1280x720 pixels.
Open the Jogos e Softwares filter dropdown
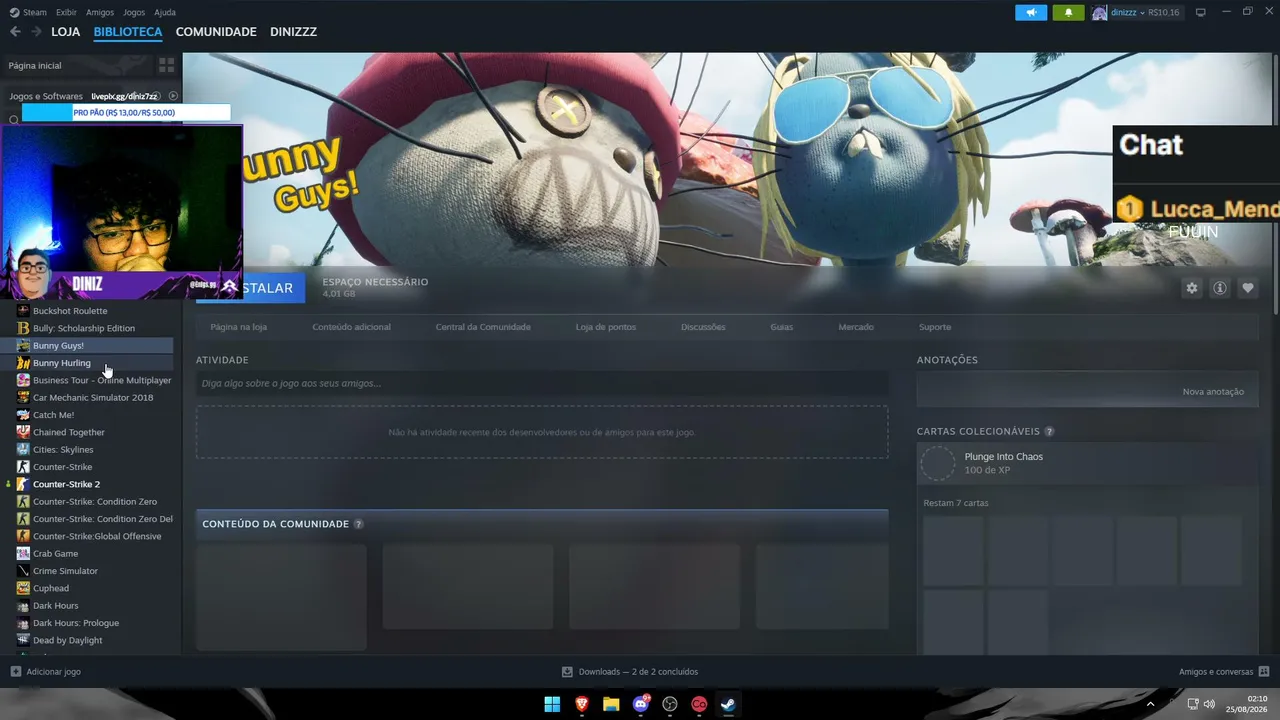coord(46,96)
